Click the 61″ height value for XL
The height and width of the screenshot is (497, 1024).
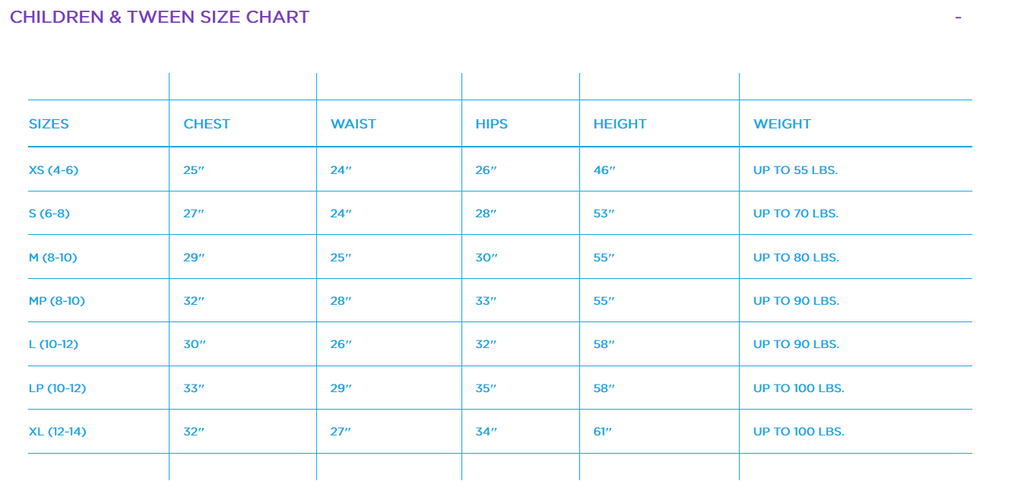pos(603,432)
